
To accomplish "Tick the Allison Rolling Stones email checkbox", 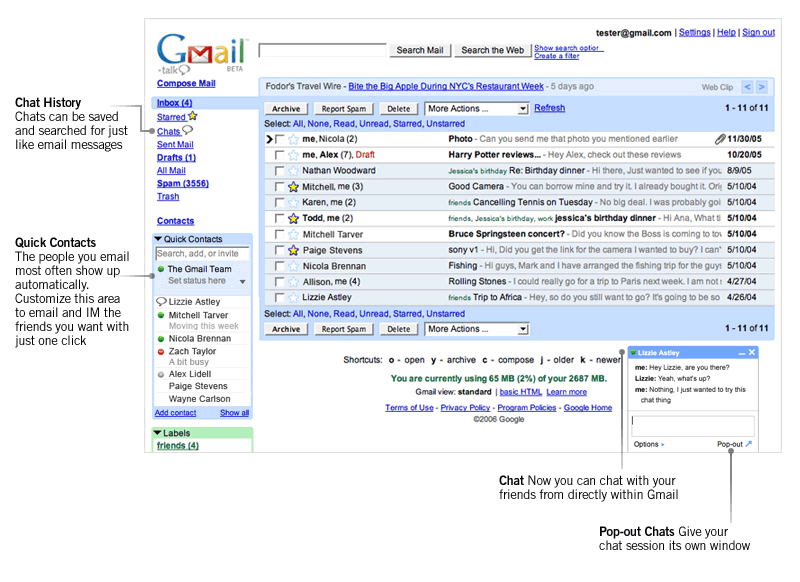I will click(279, 282).
